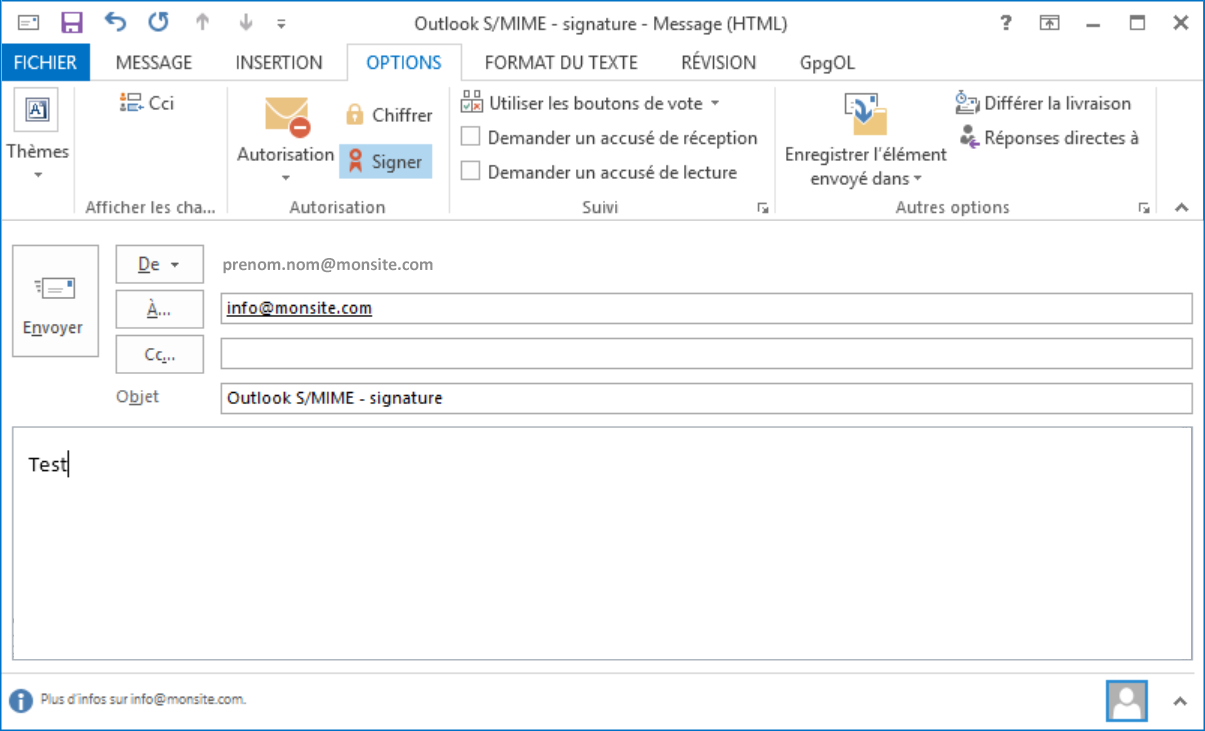Click Plus d'infos sur info@monsite.com
This screenshot has height=731, width=1205.
click(143, 700)
